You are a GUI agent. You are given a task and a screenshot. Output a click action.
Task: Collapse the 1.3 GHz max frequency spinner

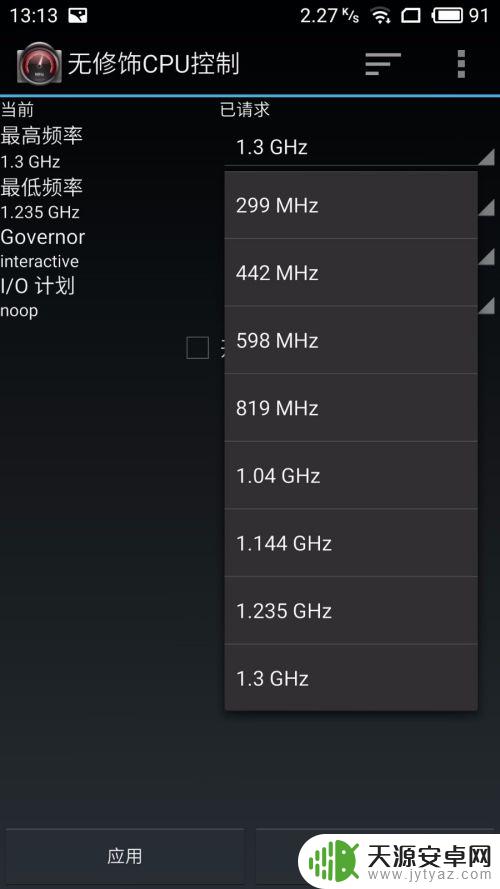click(x=359, y=147)
